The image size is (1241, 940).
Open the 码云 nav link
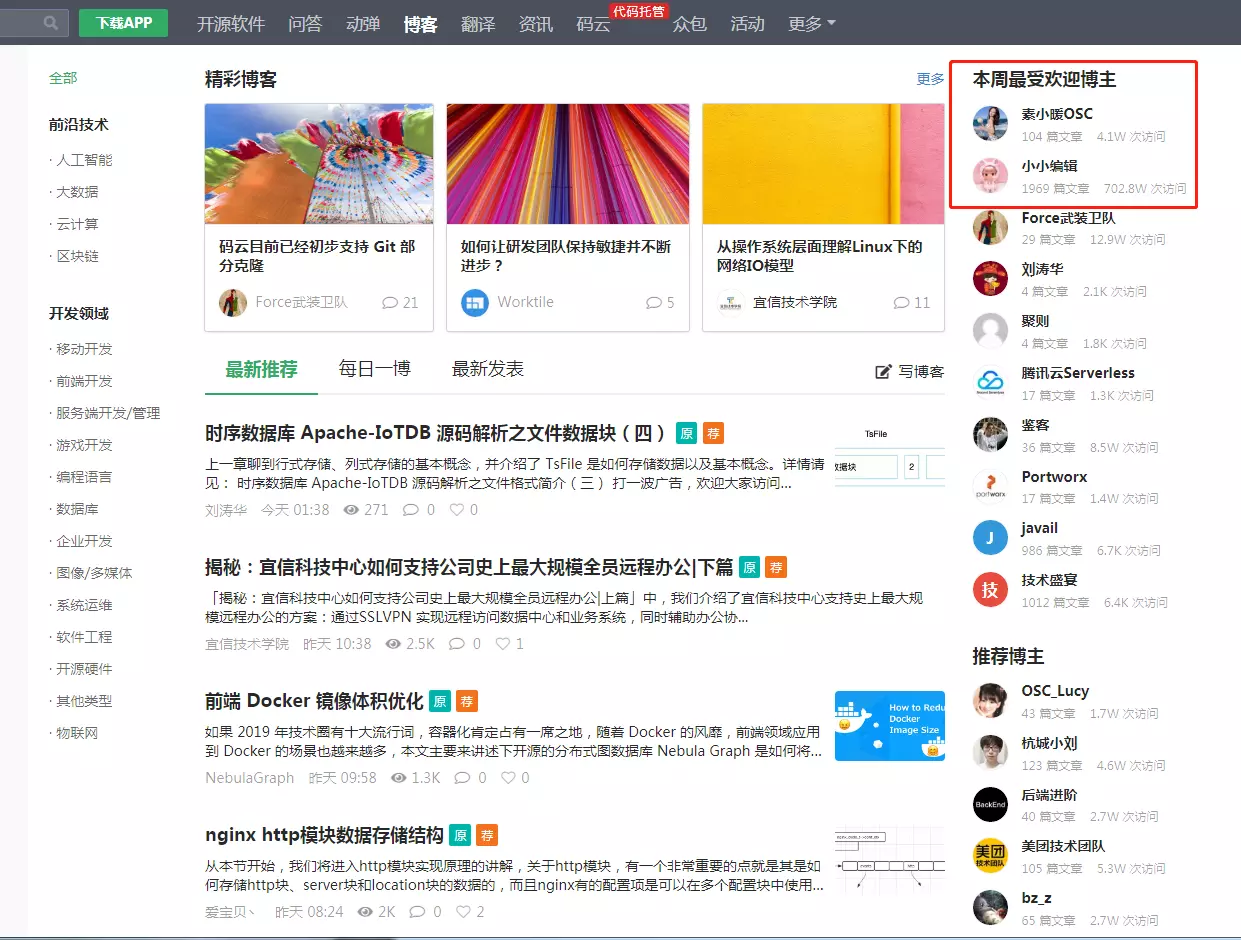(593, 25)
